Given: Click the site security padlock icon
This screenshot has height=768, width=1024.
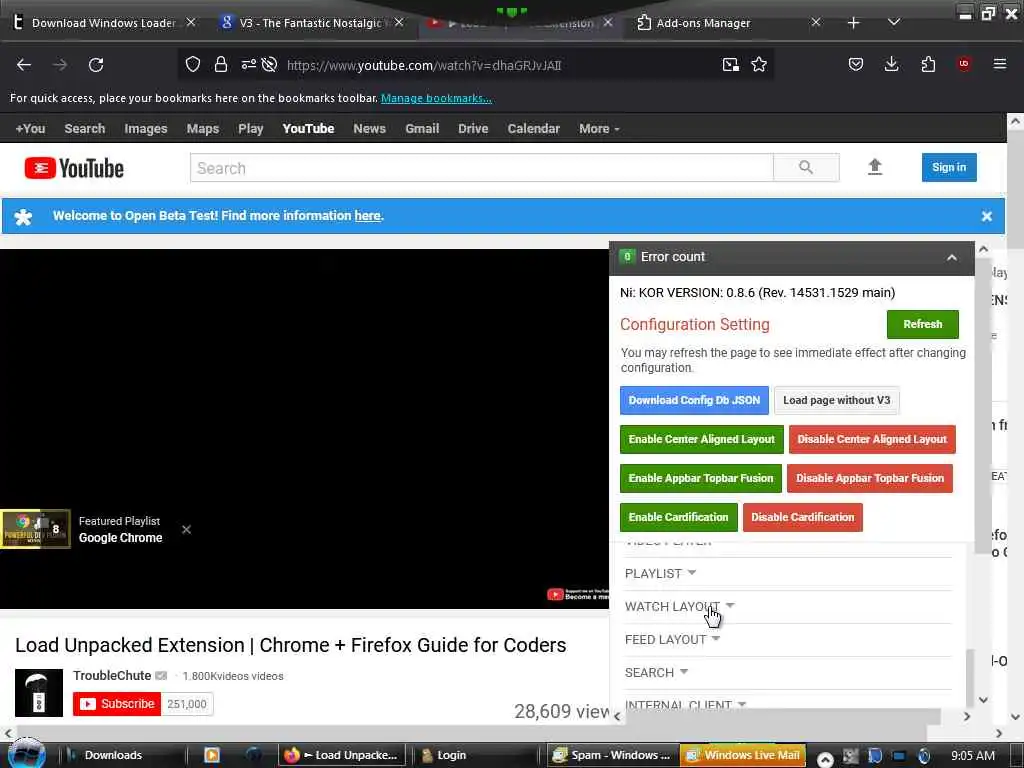Looking at the screenshot, I should (x=221, y=64).
